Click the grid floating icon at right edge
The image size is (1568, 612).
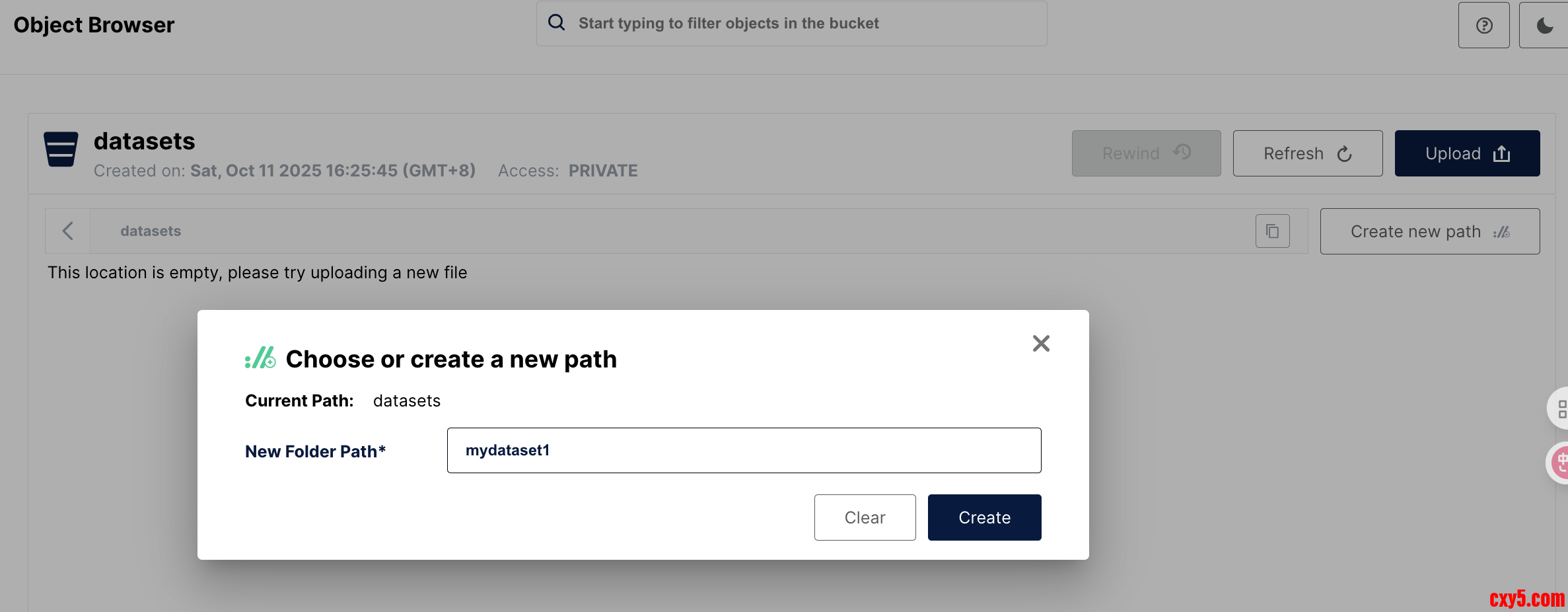tap(1561, 409)
